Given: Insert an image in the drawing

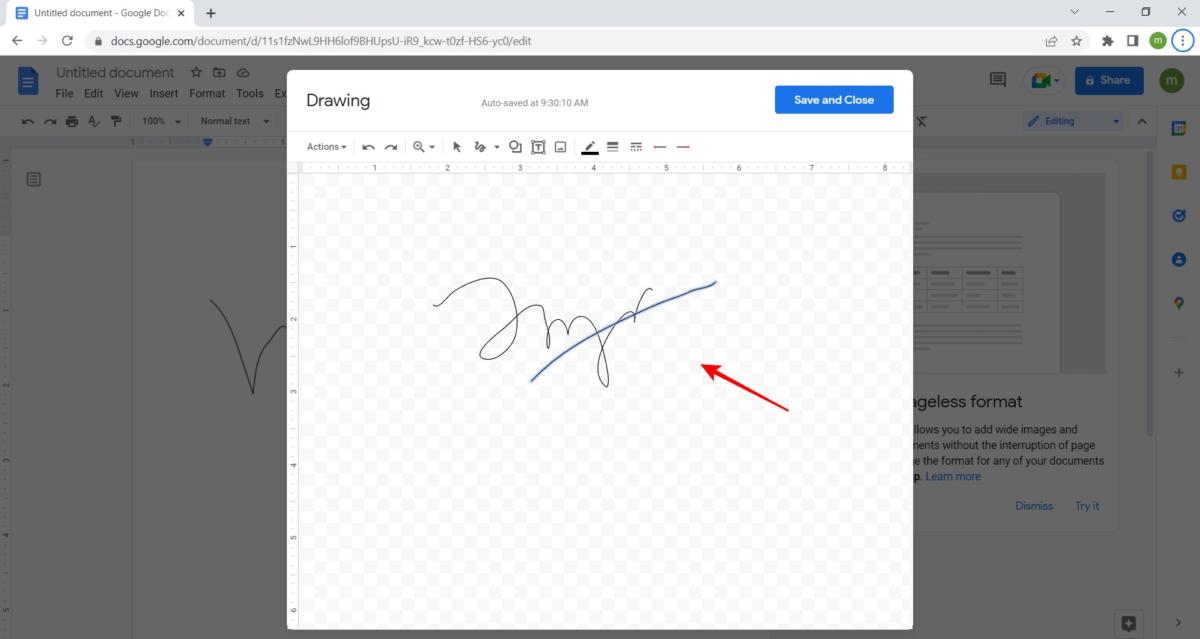Looking at the screenshot, I should [561, 147].
